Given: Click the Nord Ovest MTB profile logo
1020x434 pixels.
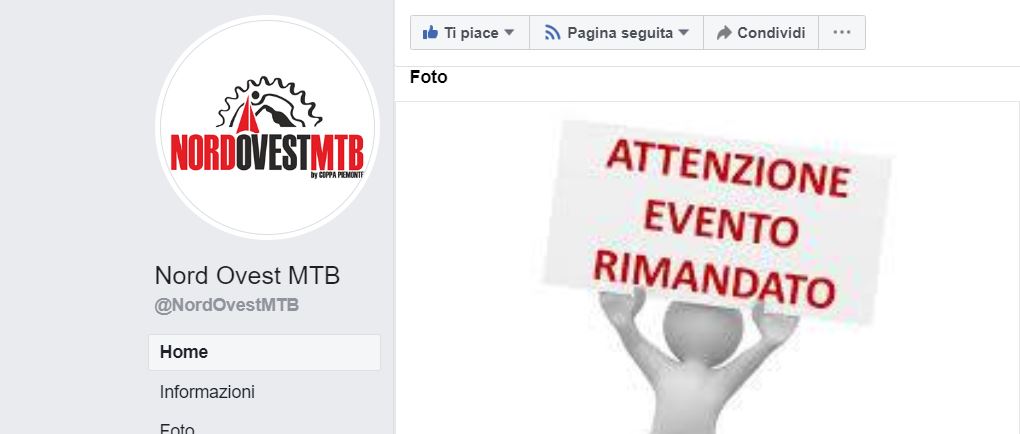Looking at the screenshot, I should (x=267, y=128).
